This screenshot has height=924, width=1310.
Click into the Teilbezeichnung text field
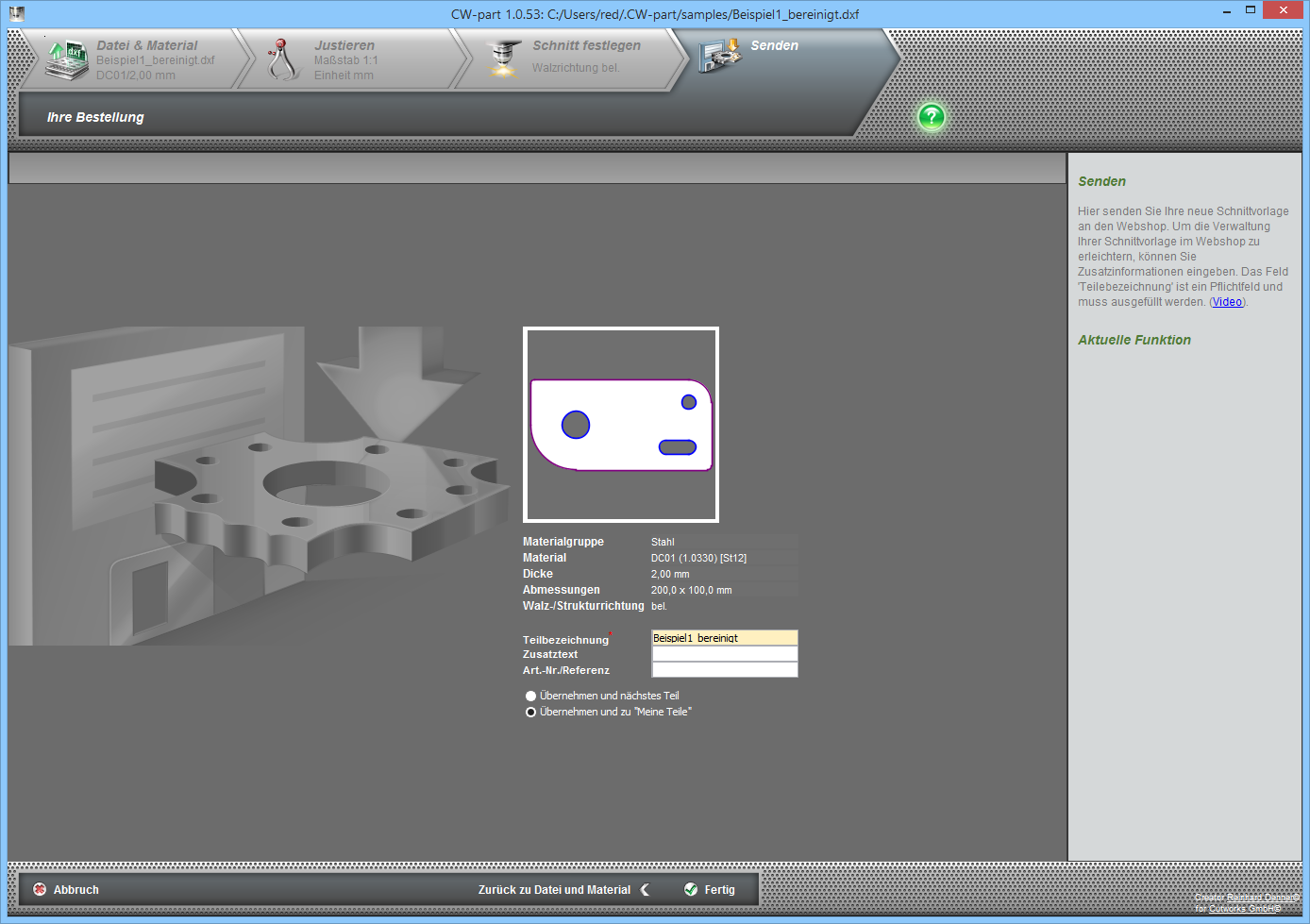(724, 638)
